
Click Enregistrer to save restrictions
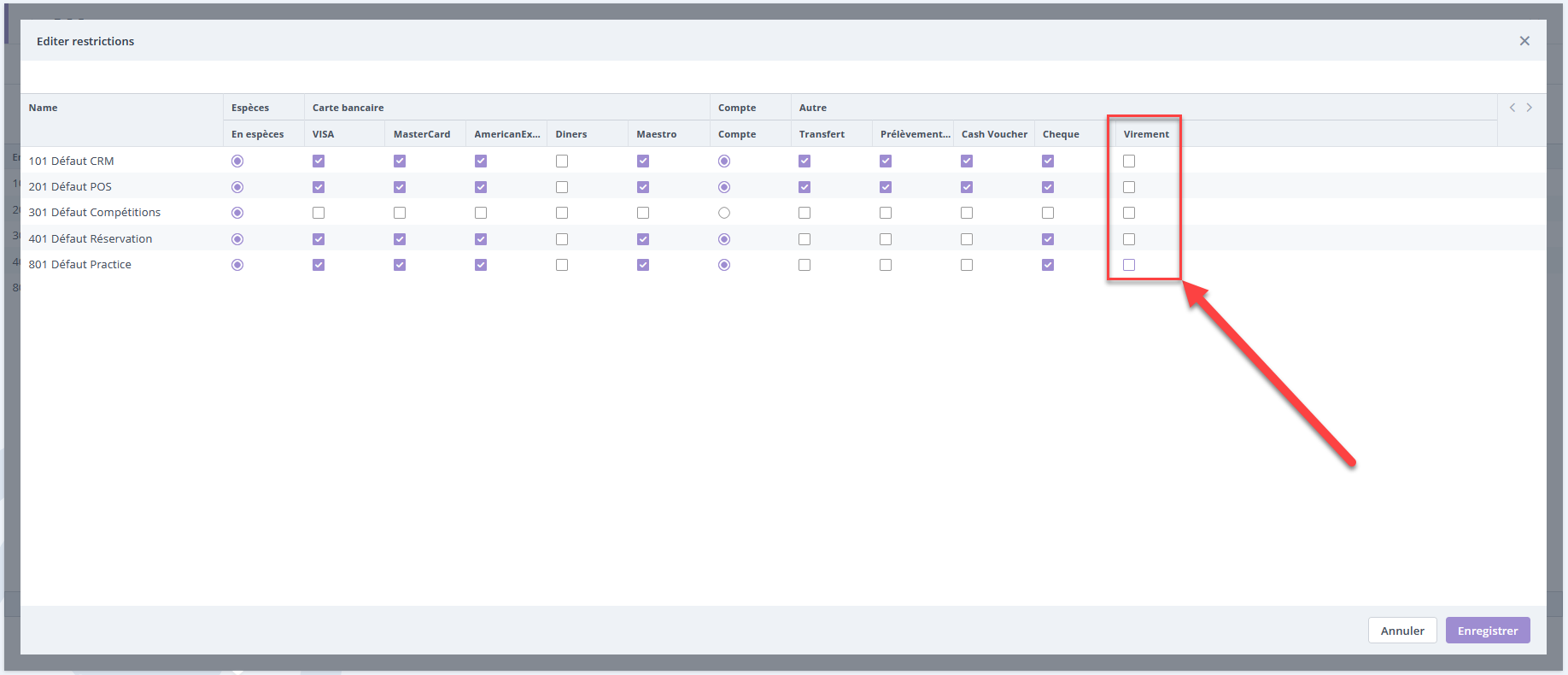click(x=1488, y=631)
